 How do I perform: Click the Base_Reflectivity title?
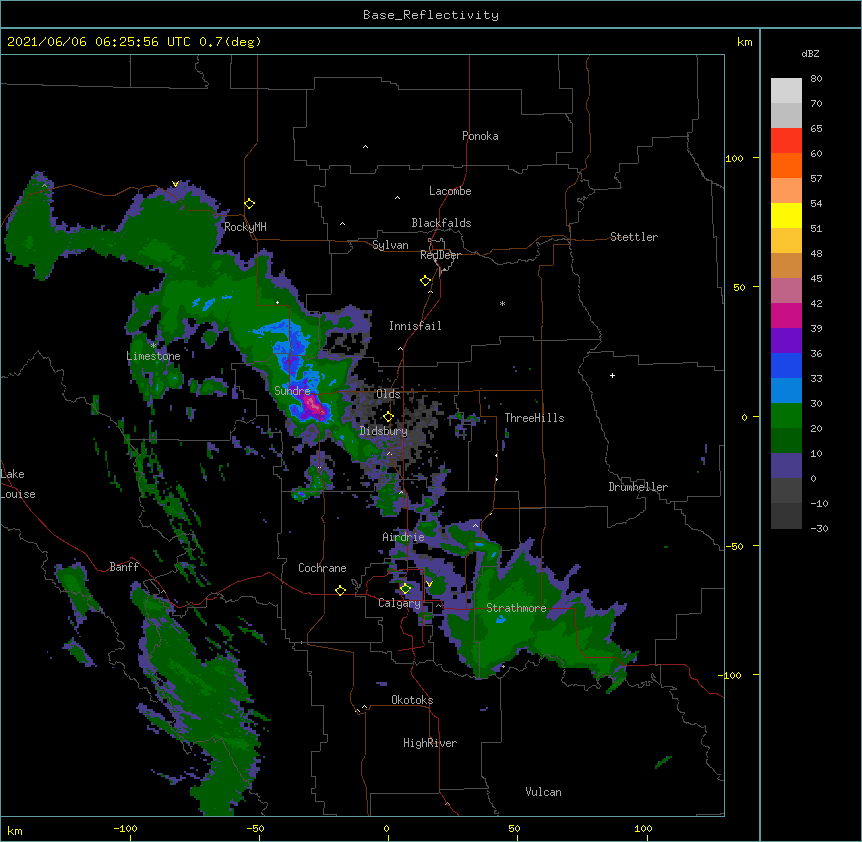pyautogui.click(x=431, y=15)
